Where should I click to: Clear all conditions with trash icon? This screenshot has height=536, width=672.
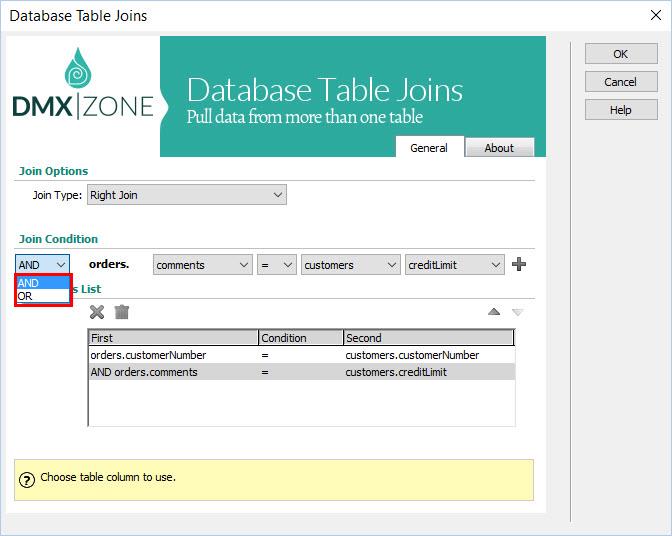pos(122,312)
